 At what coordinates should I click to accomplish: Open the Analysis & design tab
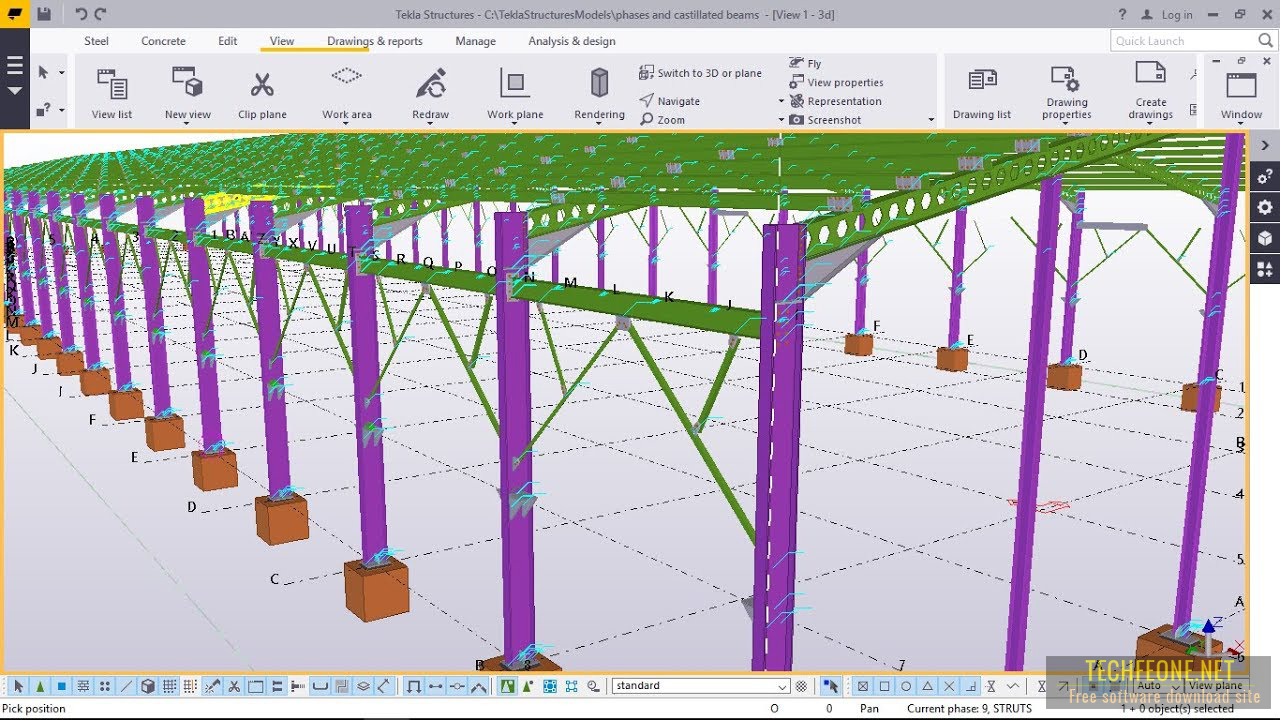click(571, 41)
